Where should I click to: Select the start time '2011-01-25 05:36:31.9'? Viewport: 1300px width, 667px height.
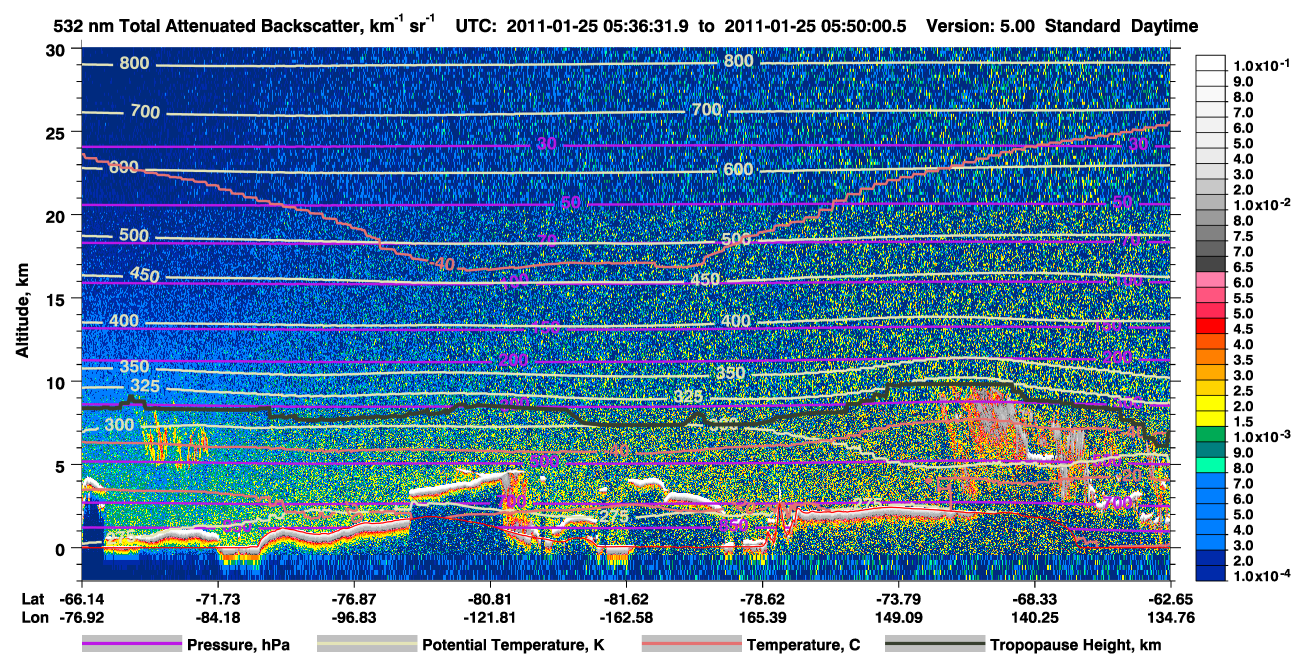(597, 27)
